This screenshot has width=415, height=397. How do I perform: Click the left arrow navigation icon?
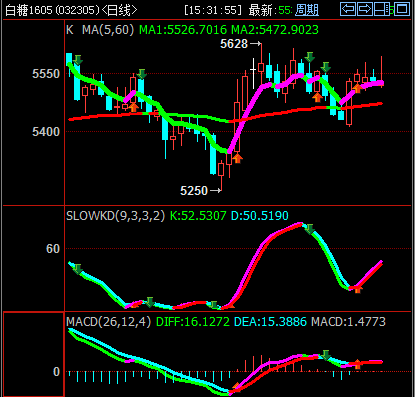tap(348, 9)
